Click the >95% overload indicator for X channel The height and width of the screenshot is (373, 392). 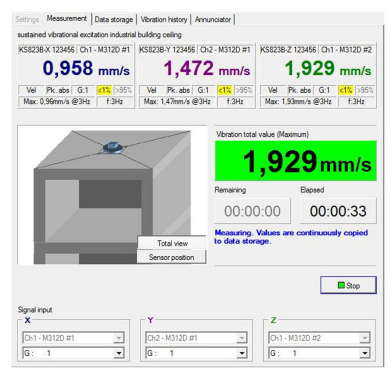click(x=123, y=90)
